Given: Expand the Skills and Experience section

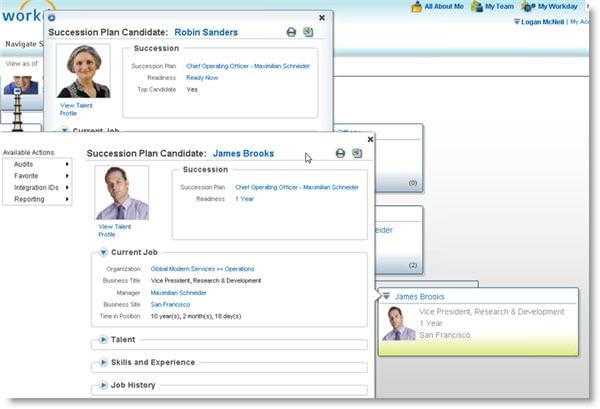Looking at the screenshot, I should pyautogui.click(x=103, y=362).
